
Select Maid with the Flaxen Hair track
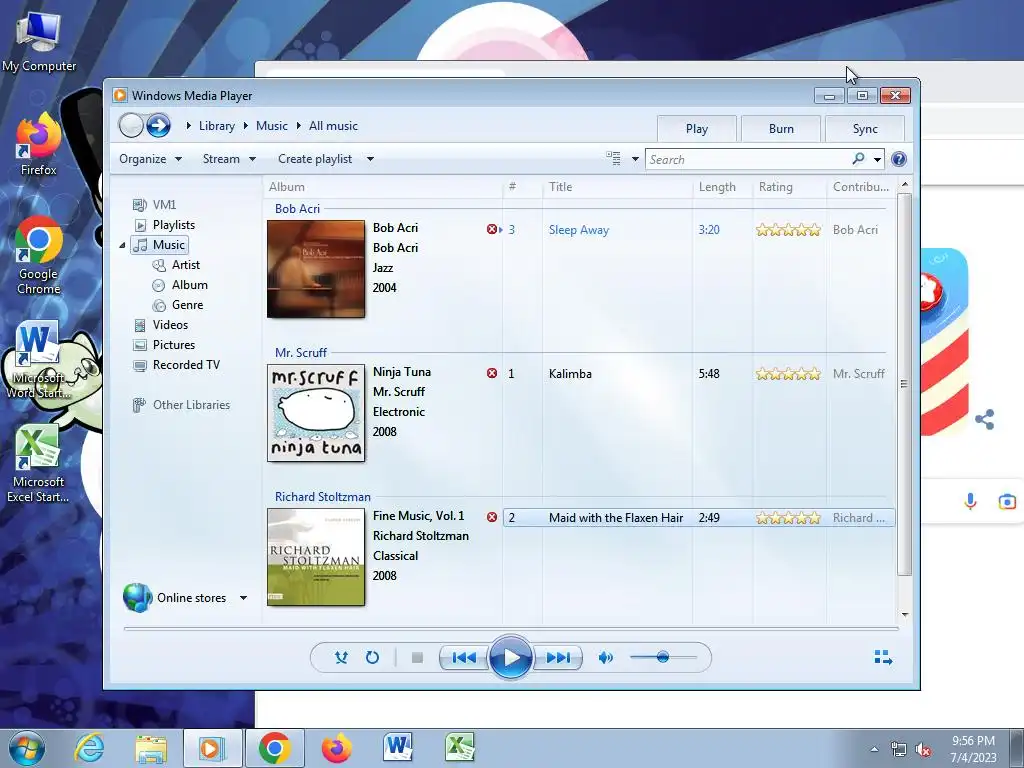(616, 518)
